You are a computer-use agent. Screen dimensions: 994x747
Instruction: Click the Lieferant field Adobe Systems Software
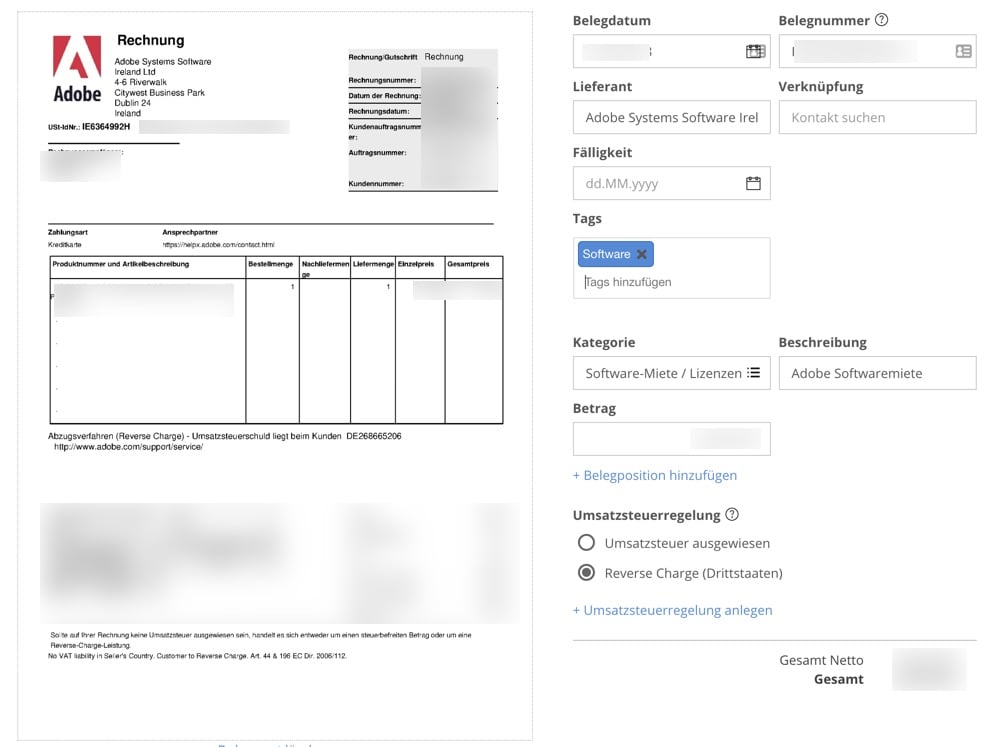click(x=671, y=117)
